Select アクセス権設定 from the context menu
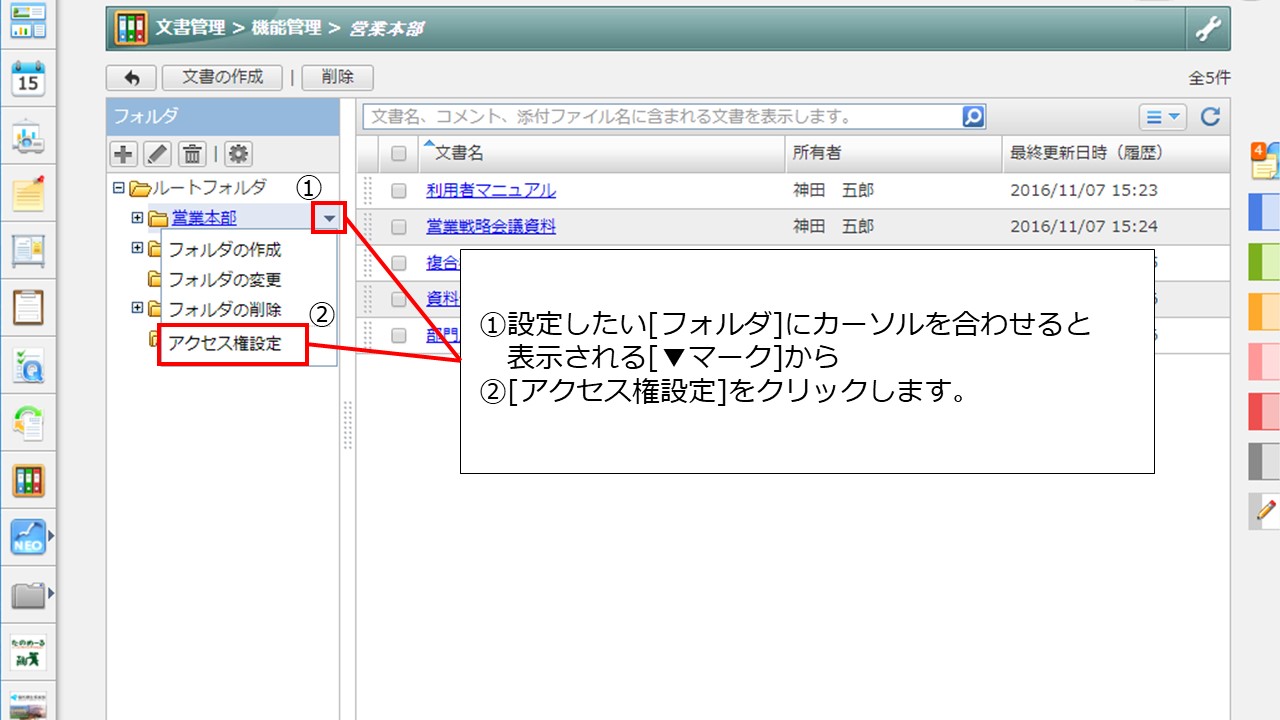The height and width of the screenshot is (720, 1280). click(x=225, y=343)
